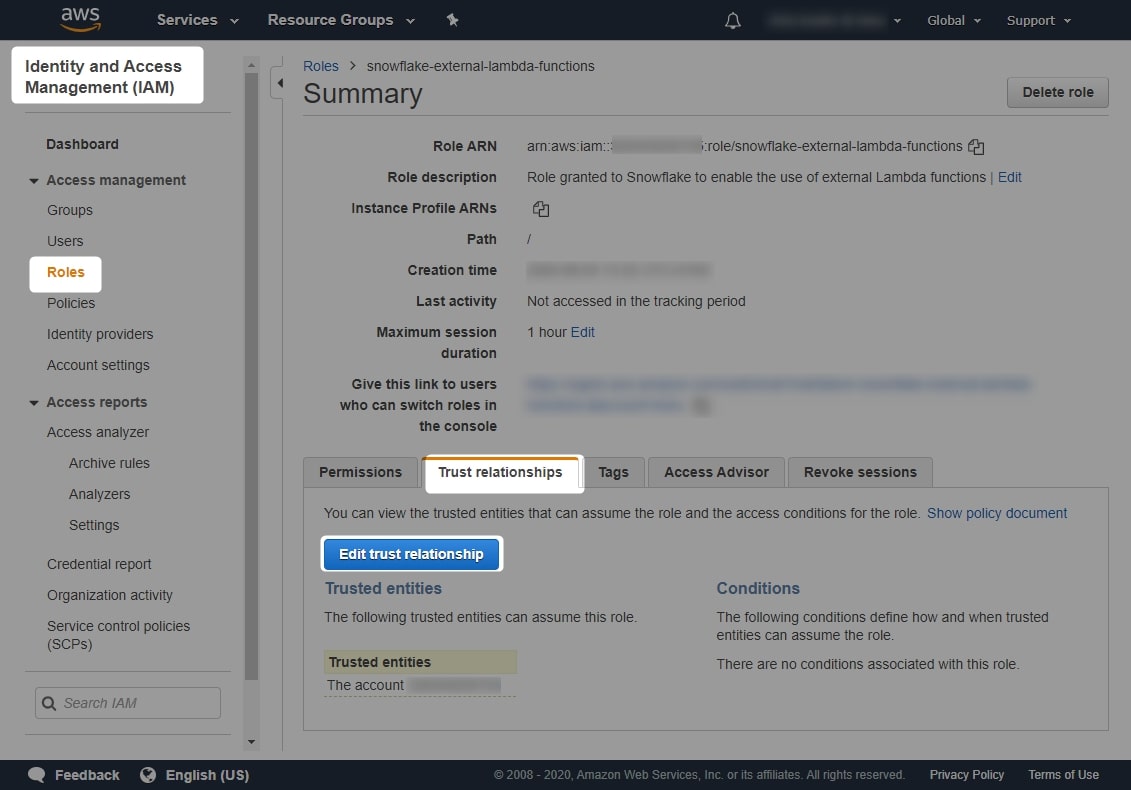Go to Roles in the breadcrumb
This screenshot has height=790, width=1131.
(320, 66)
